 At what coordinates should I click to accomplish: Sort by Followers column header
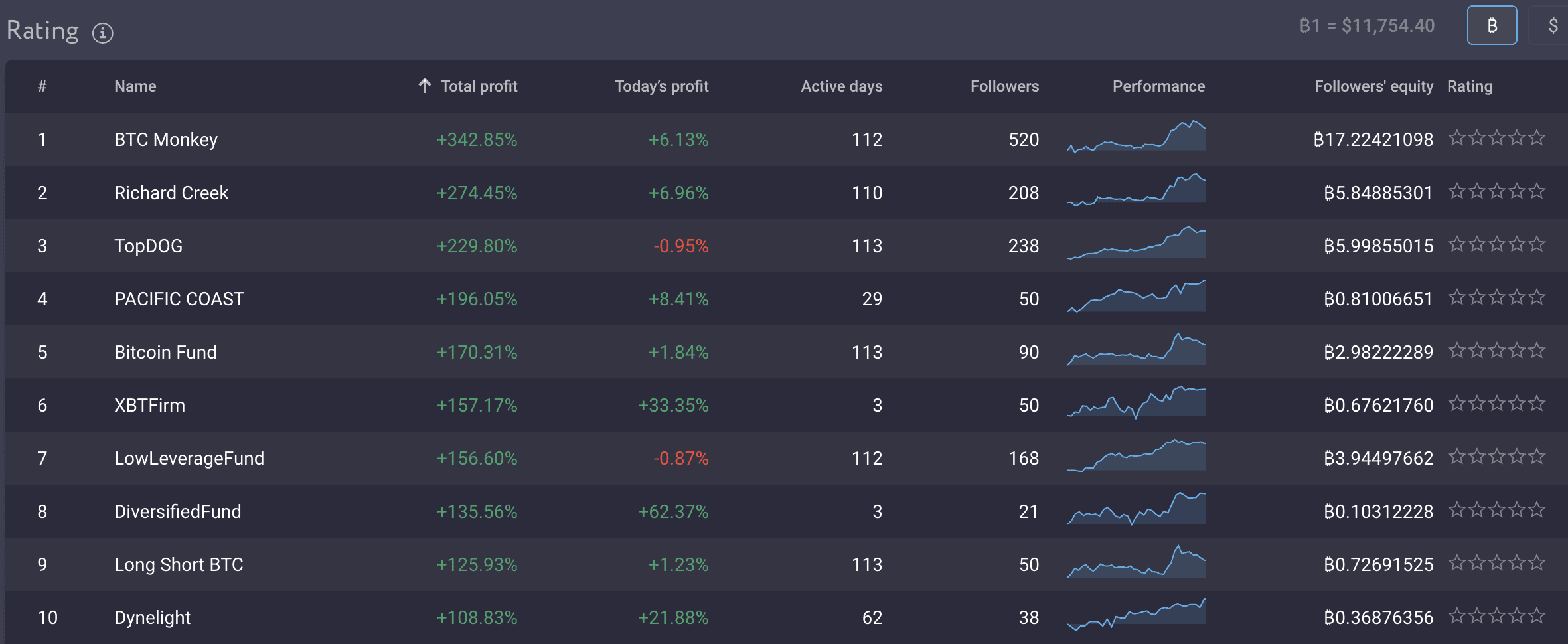(1004, 86)
